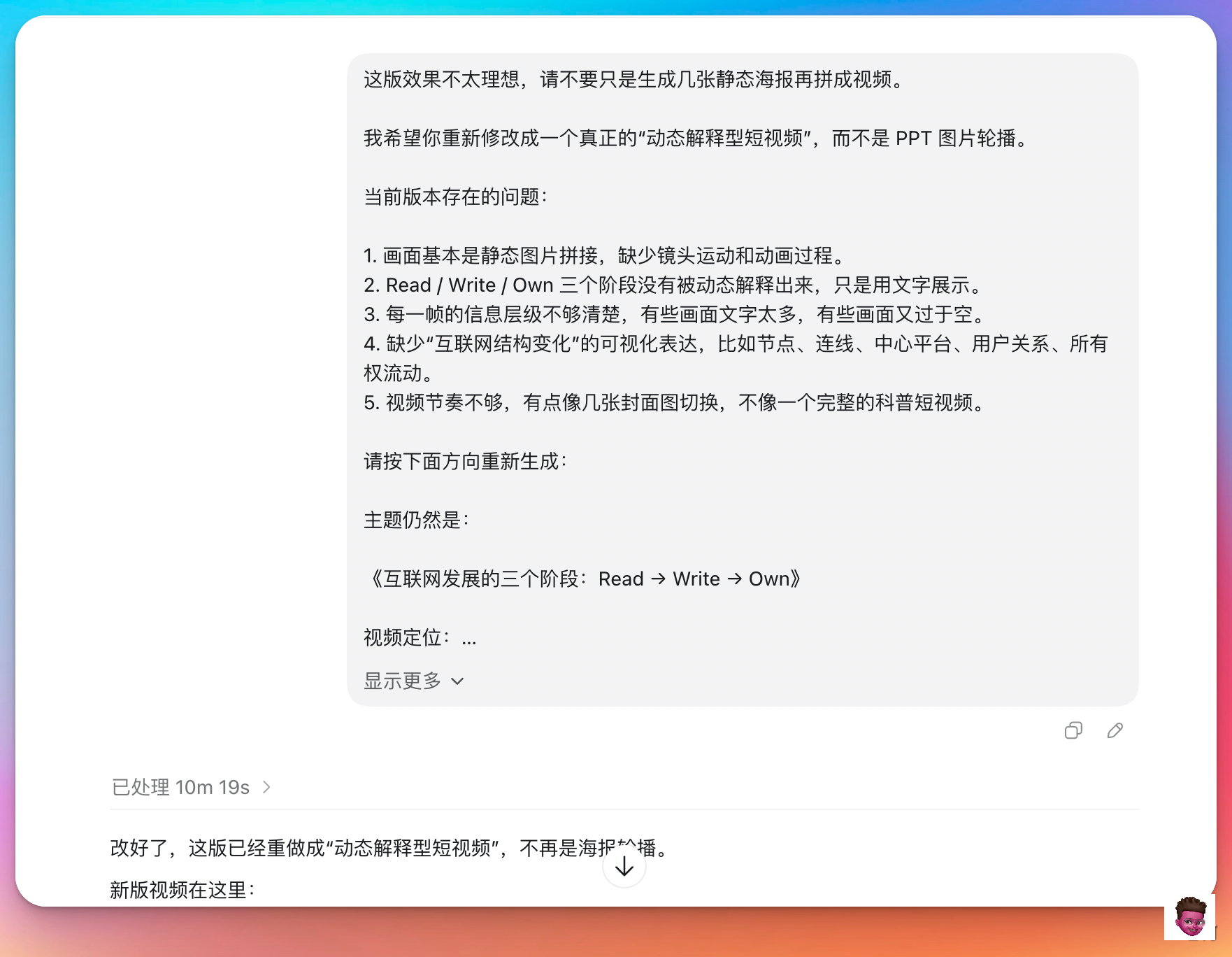
Task: Click the line 这版效果不太理想
Action: (636, 80)
